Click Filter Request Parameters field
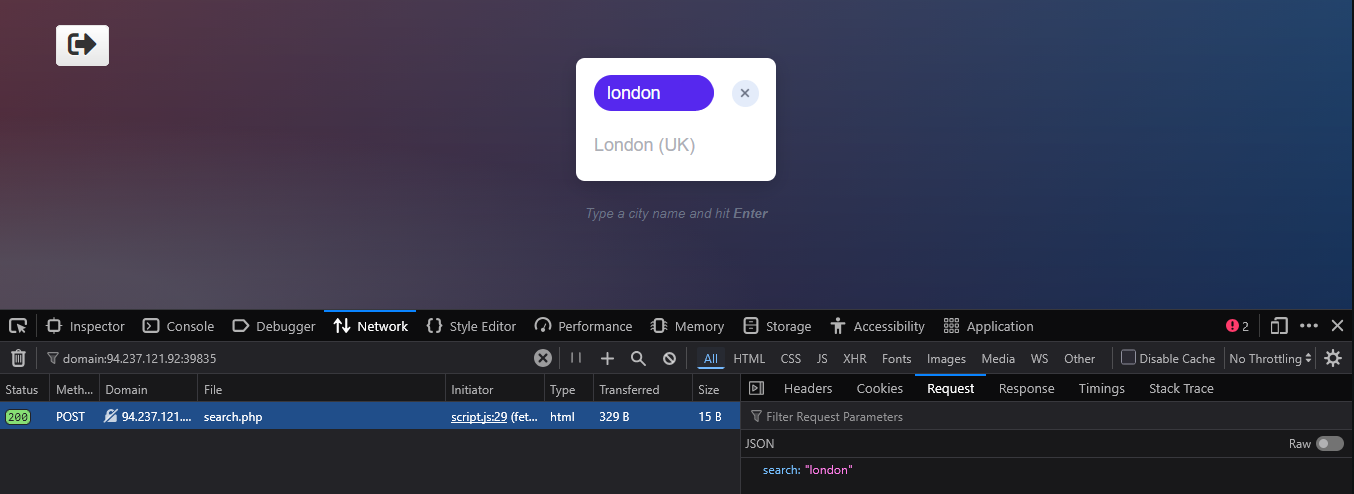1354x494 pixels. 1047,416
